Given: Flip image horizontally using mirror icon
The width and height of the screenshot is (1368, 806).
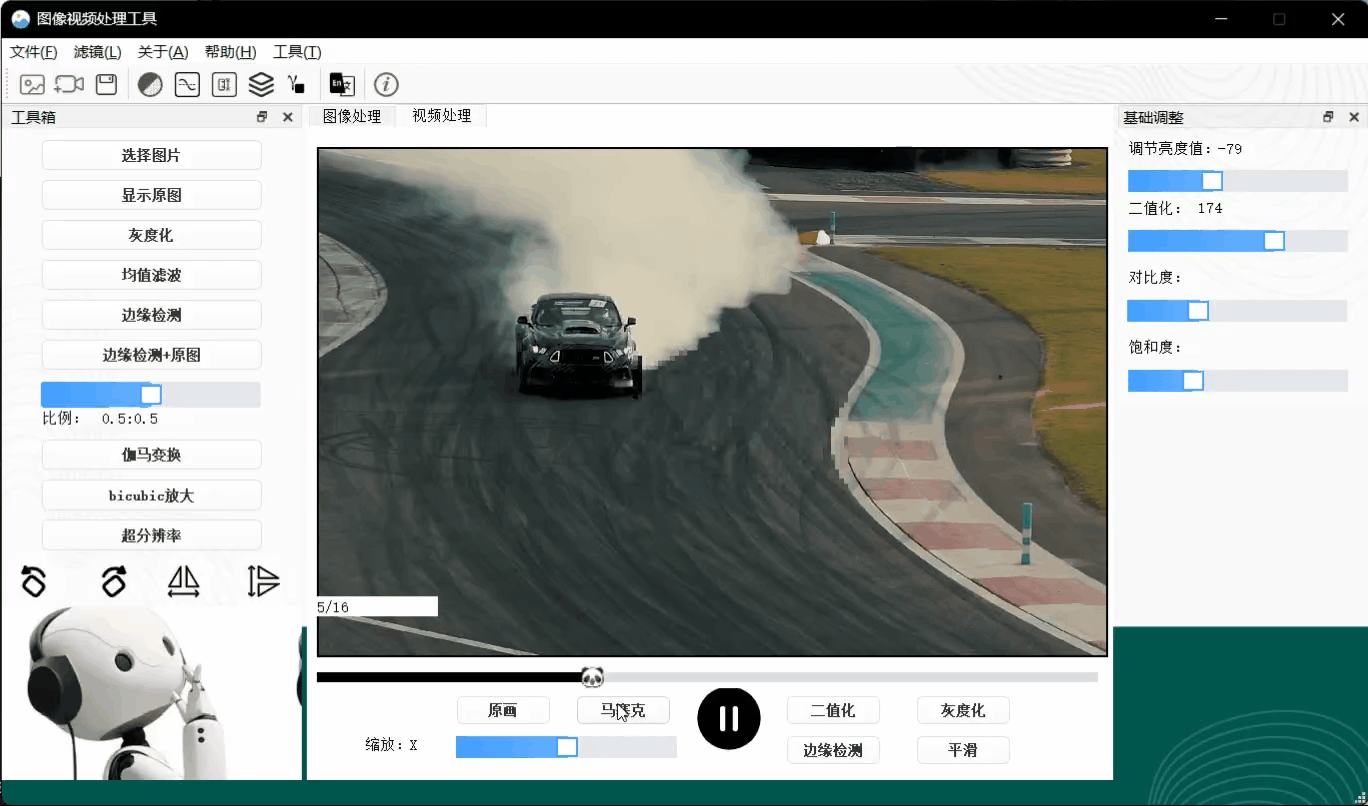Looking at the screenshot, I should pos(184,581).
